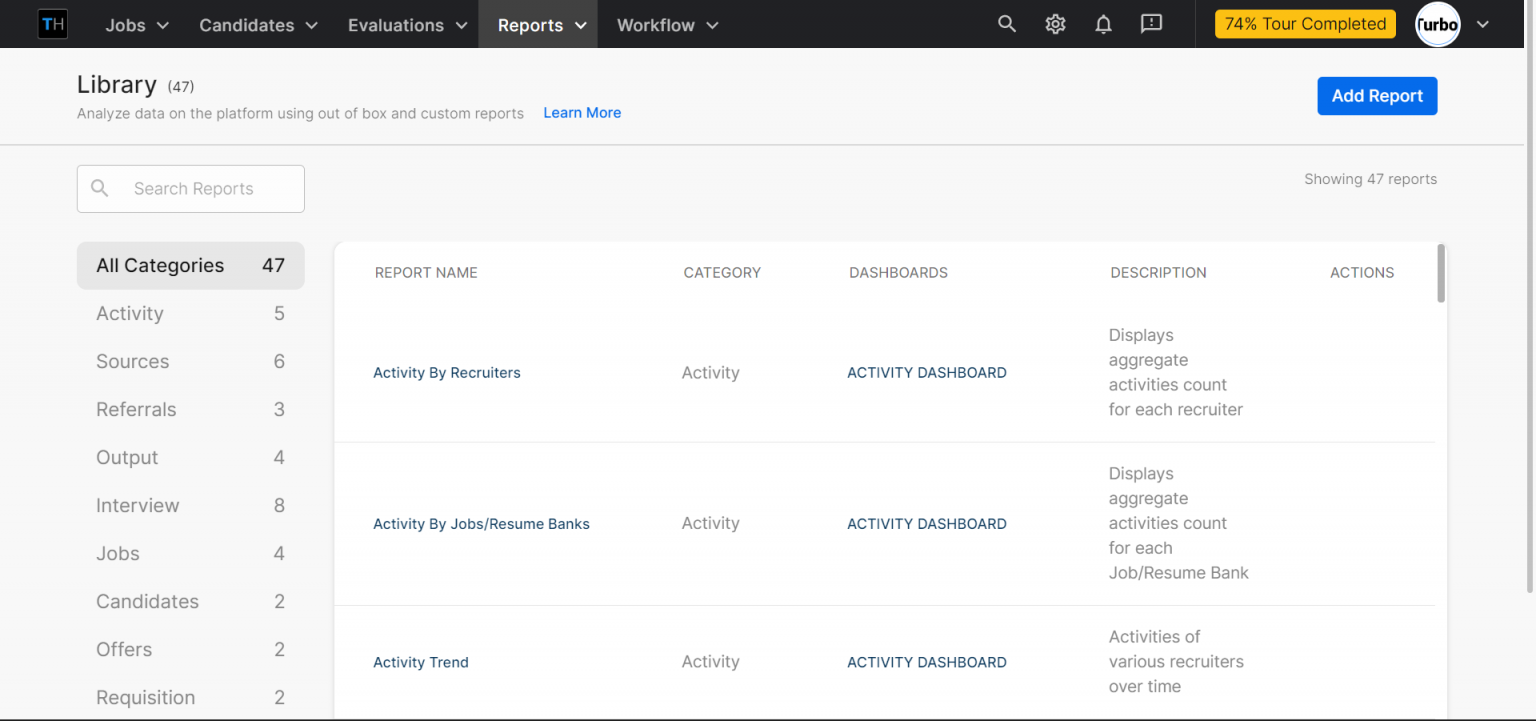Click the Turbo profile avatar
The width and height of the screenshot is (1536, 721).
coord(1437,25)
